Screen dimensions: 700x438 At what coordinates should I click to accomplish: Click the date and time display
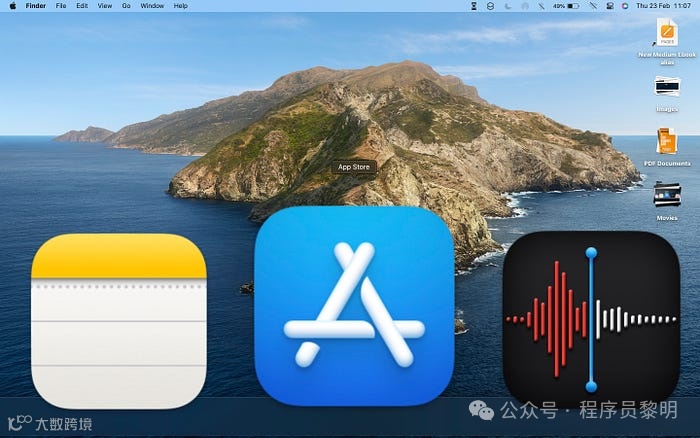(663, 6)
